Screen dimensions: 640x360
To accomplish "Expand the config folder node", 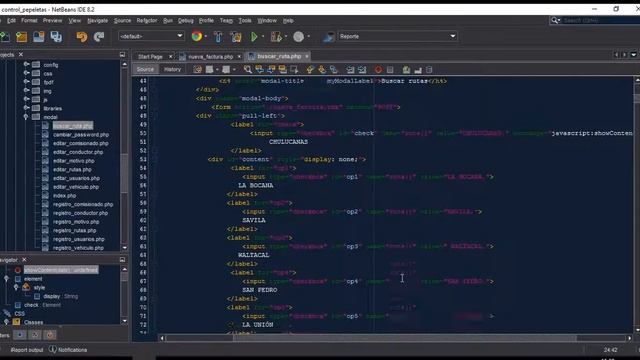I will pos(26,64).
